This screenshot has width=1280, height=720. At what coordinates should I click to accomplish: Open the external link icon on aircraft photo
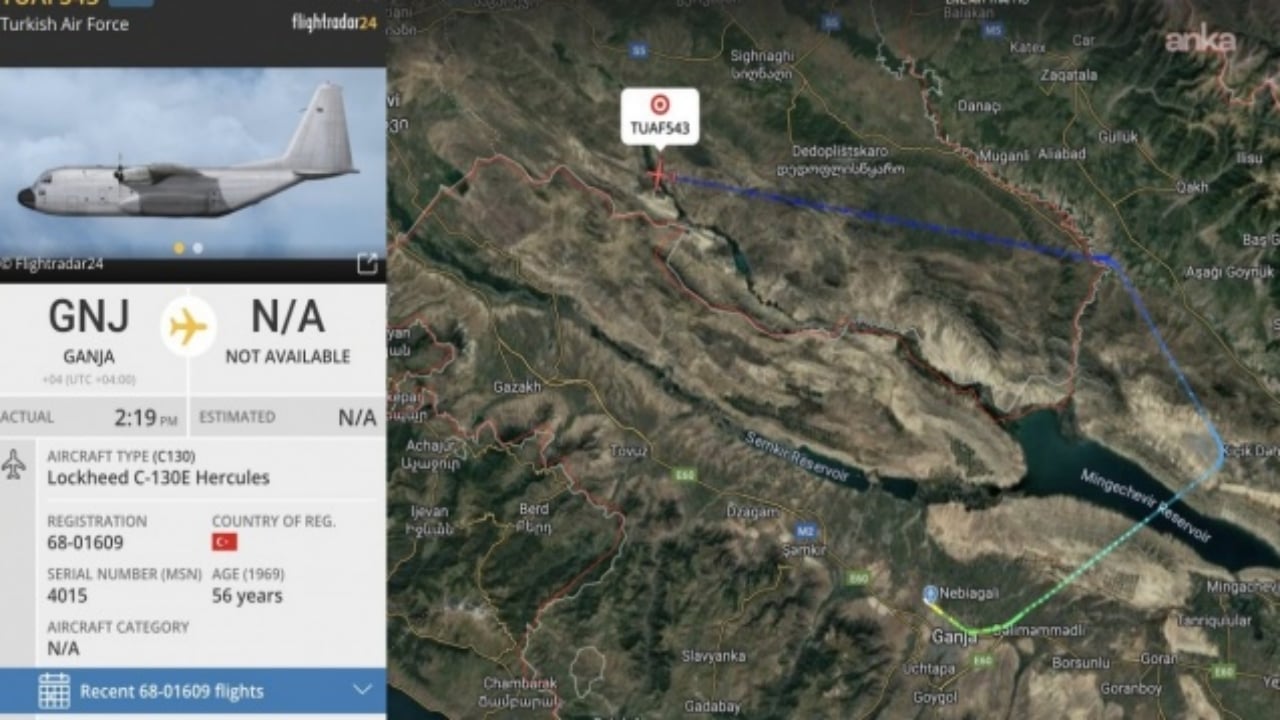coord(367,263)
